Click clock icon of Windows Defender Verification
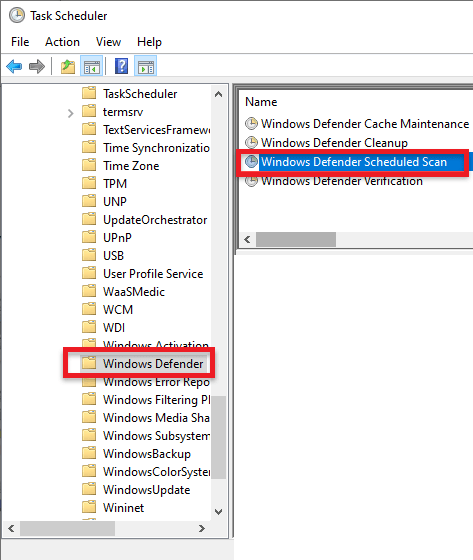The image size is (473, 560). [252, 181]
